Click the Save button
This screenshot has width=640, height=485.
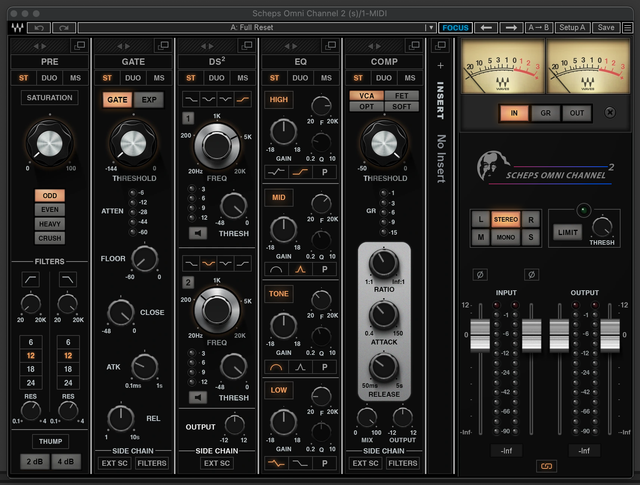[x=606, y=27]
